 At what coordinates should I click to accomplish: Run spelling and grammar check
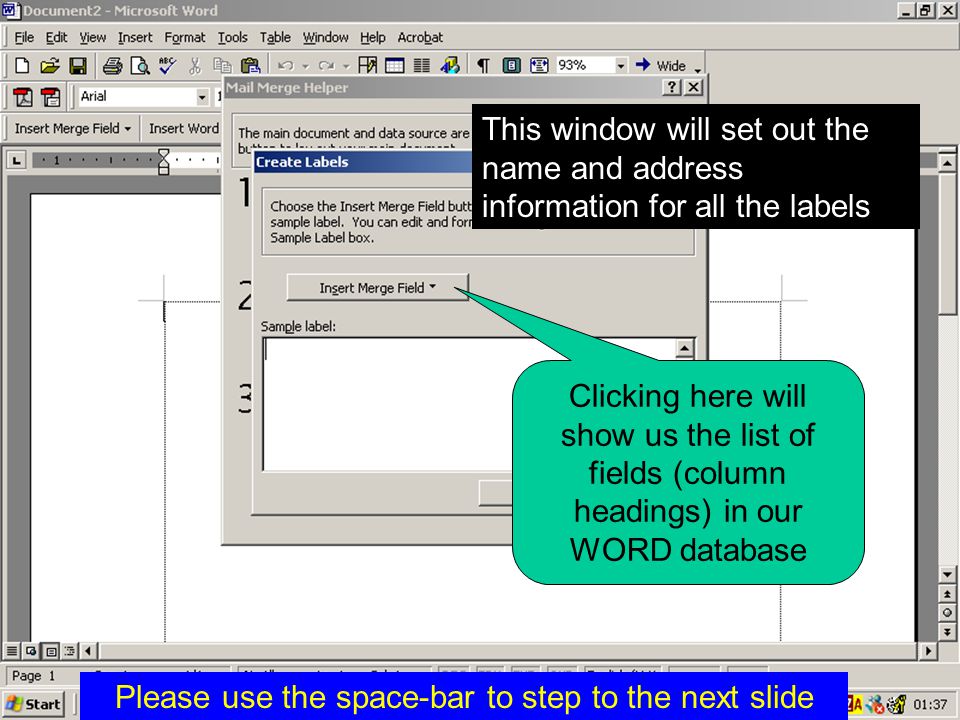coord(167,66)
